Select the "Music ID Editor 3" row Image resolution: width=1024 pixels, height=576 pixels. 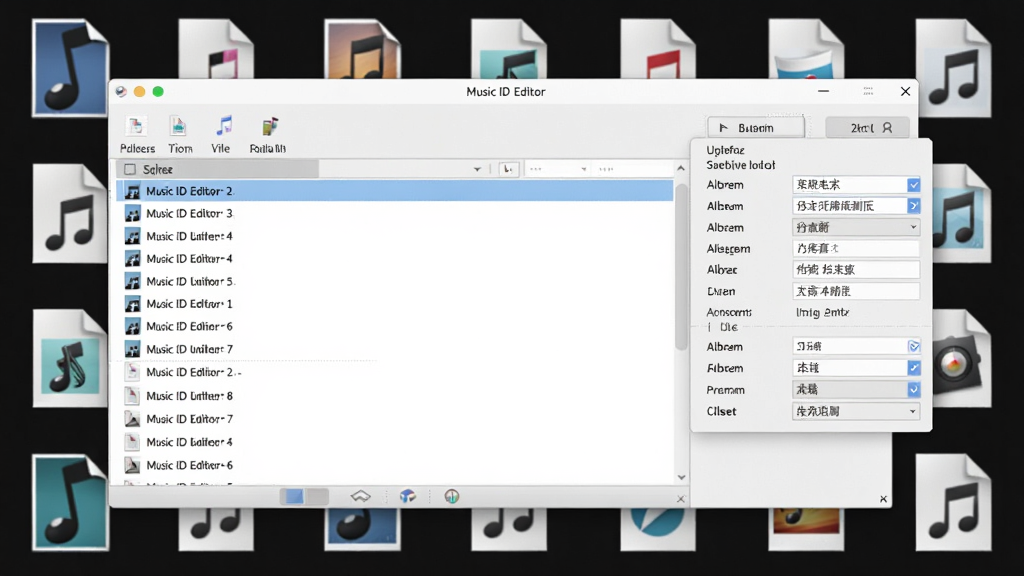(x=395, y=214)
